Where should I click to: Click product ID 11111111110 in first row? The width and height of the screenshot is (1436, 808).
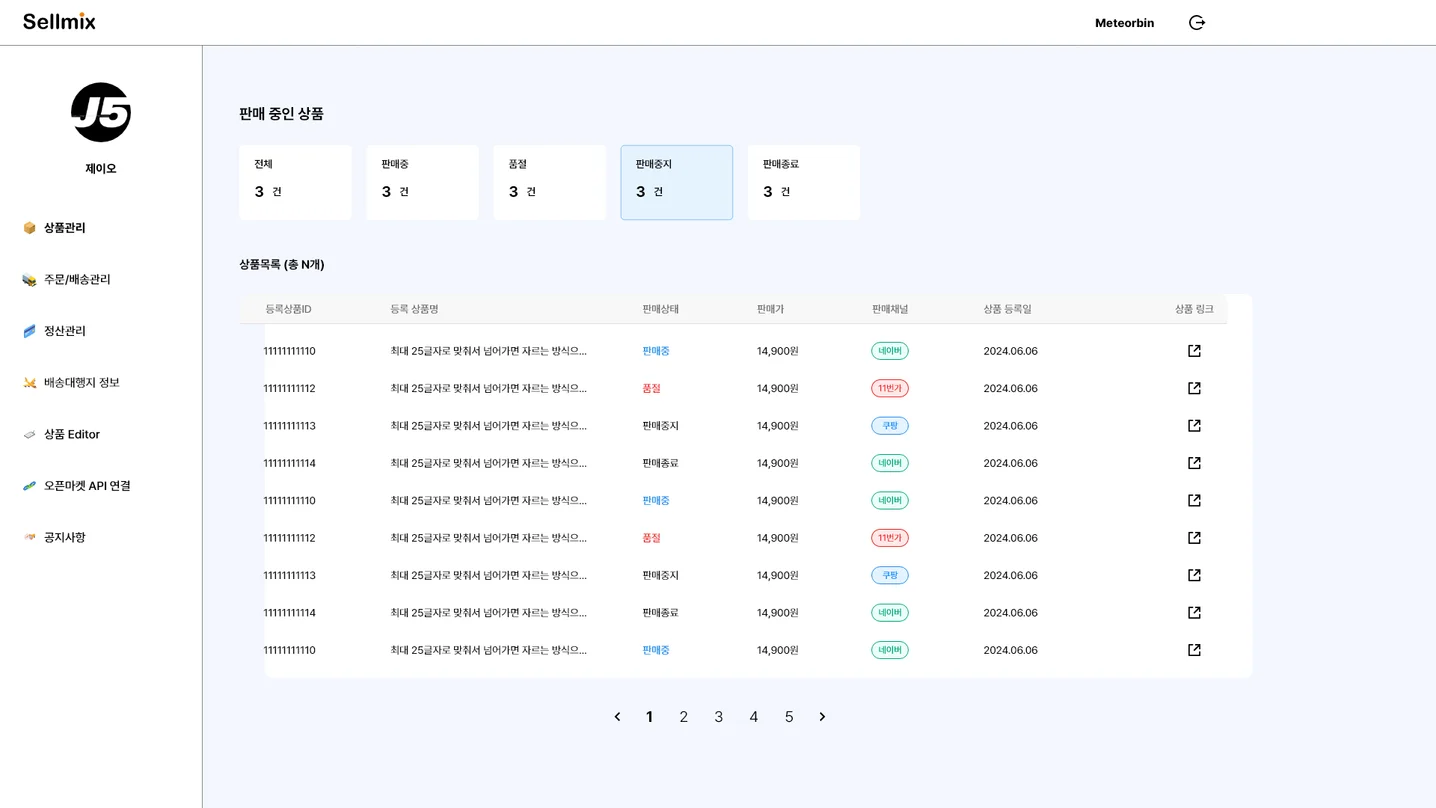[x=289, y=351]
